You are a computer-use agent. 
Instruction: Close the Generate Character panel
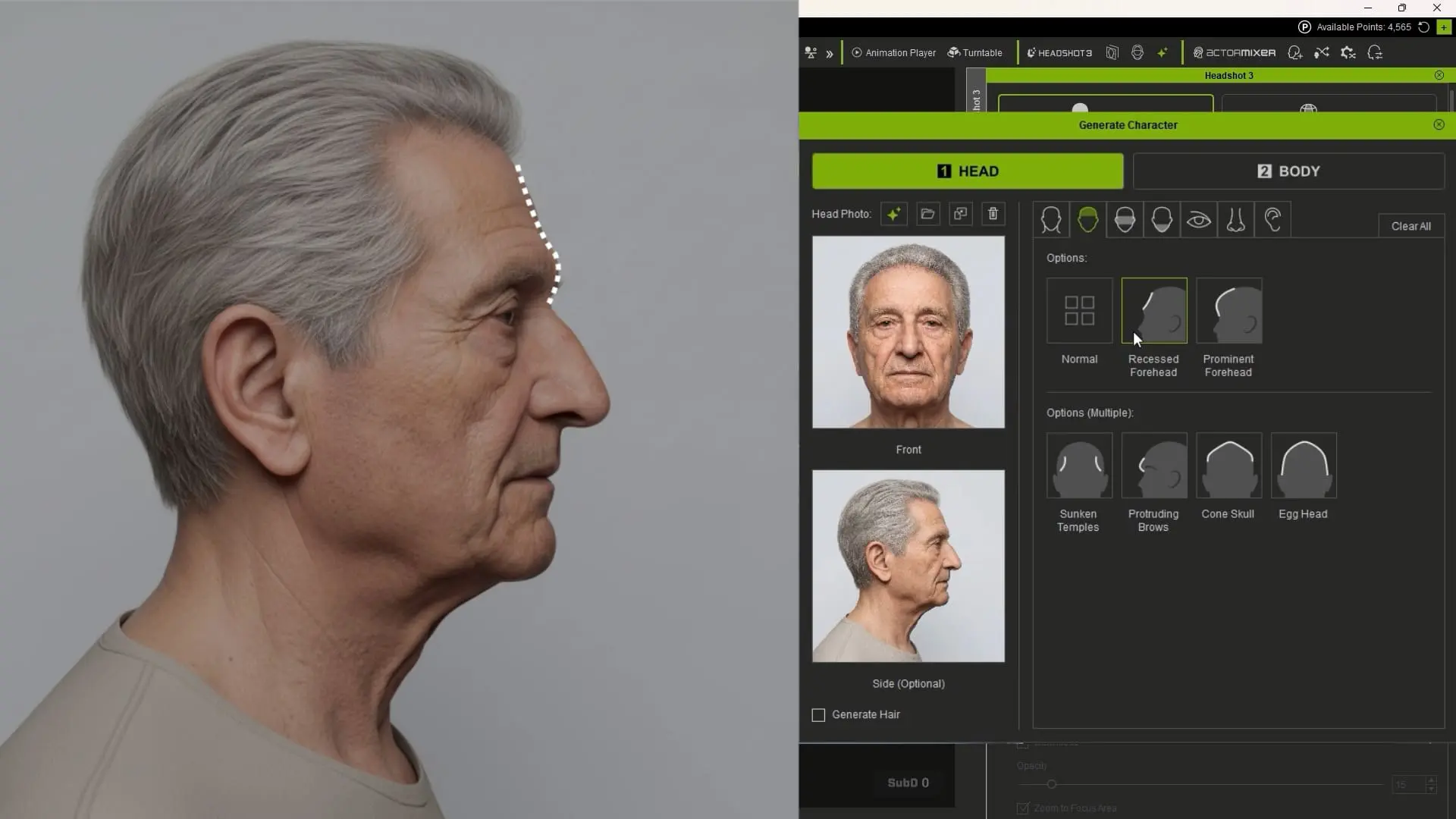1439,124
